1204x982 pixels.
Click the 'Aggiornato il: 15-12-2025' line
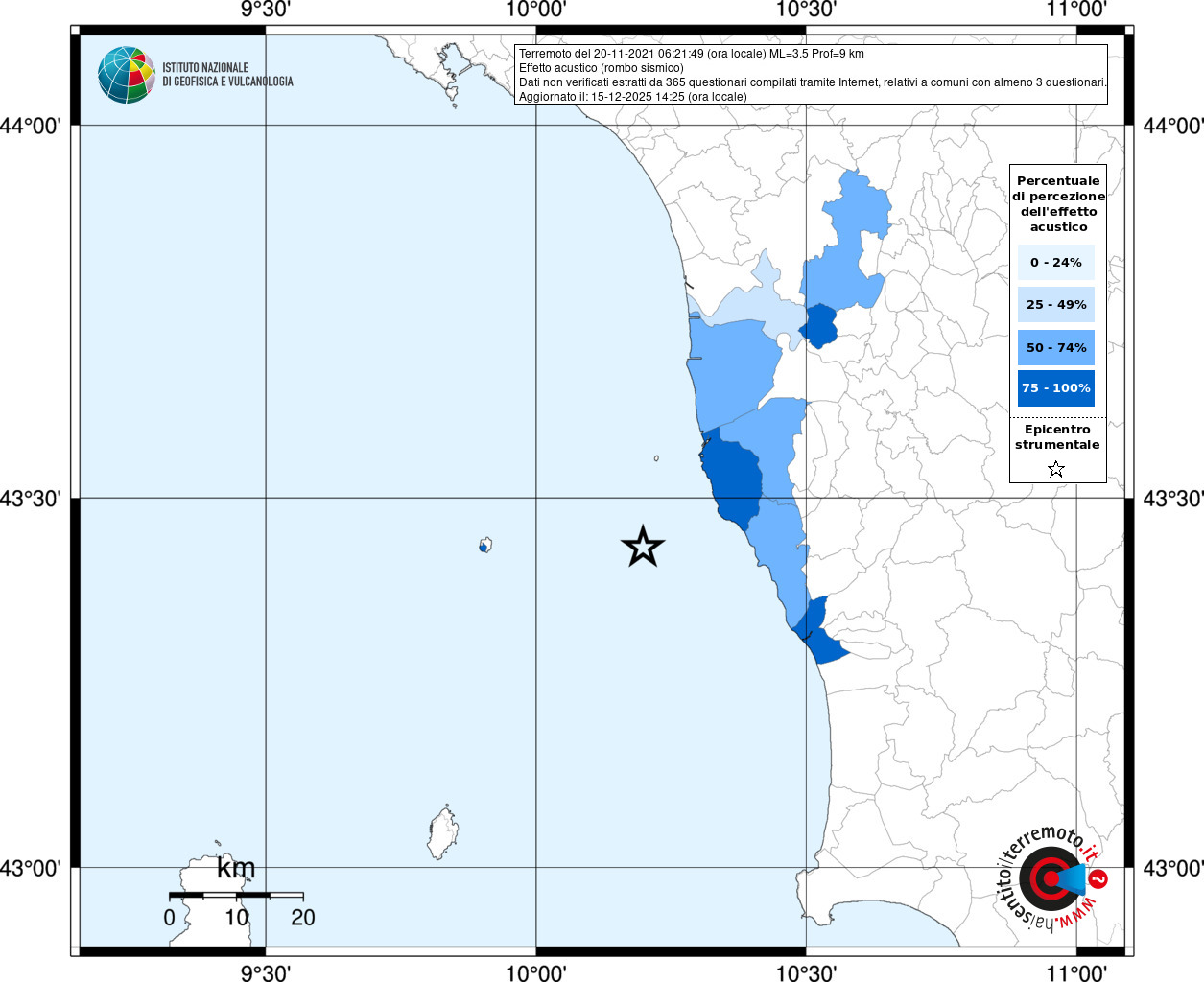coord(633,97)
